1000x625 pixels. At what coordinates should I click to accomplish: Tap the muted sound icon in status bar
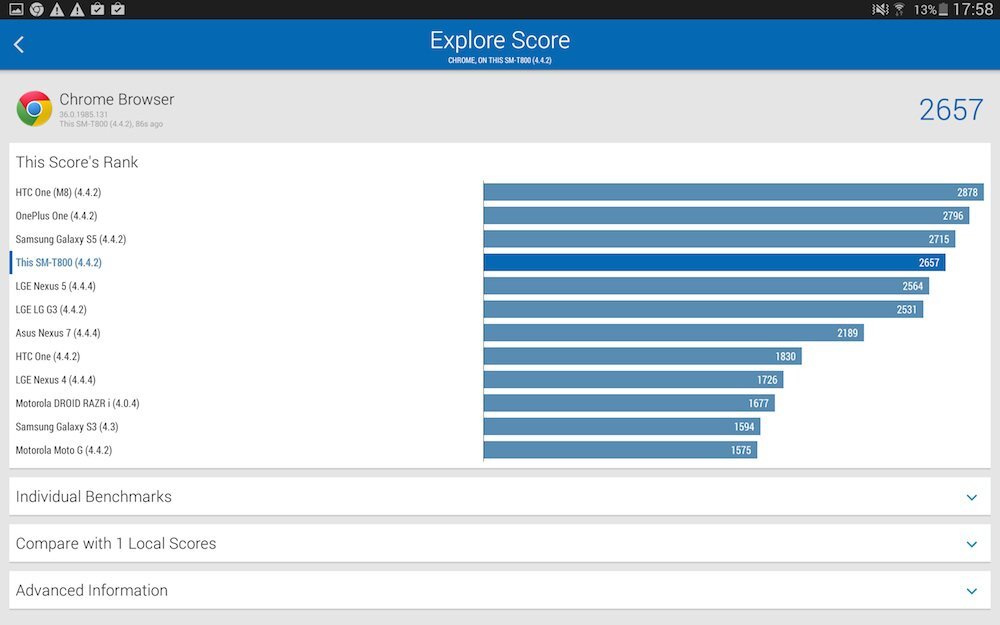[x=880, y=10]
